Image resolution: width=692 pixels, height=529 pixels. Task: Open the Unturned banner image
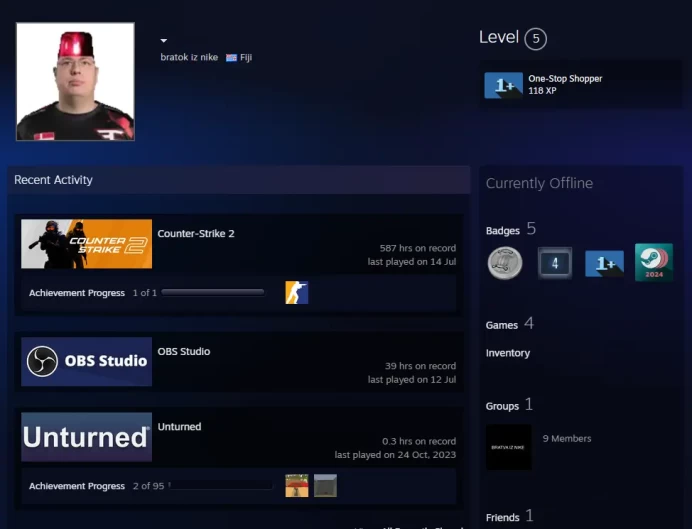pyautogui.click(x=86, y=437)
